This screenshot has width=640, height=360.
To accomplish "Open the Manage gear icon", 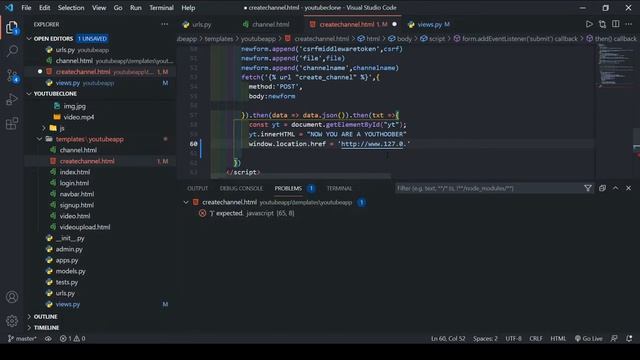I will 12,321.
